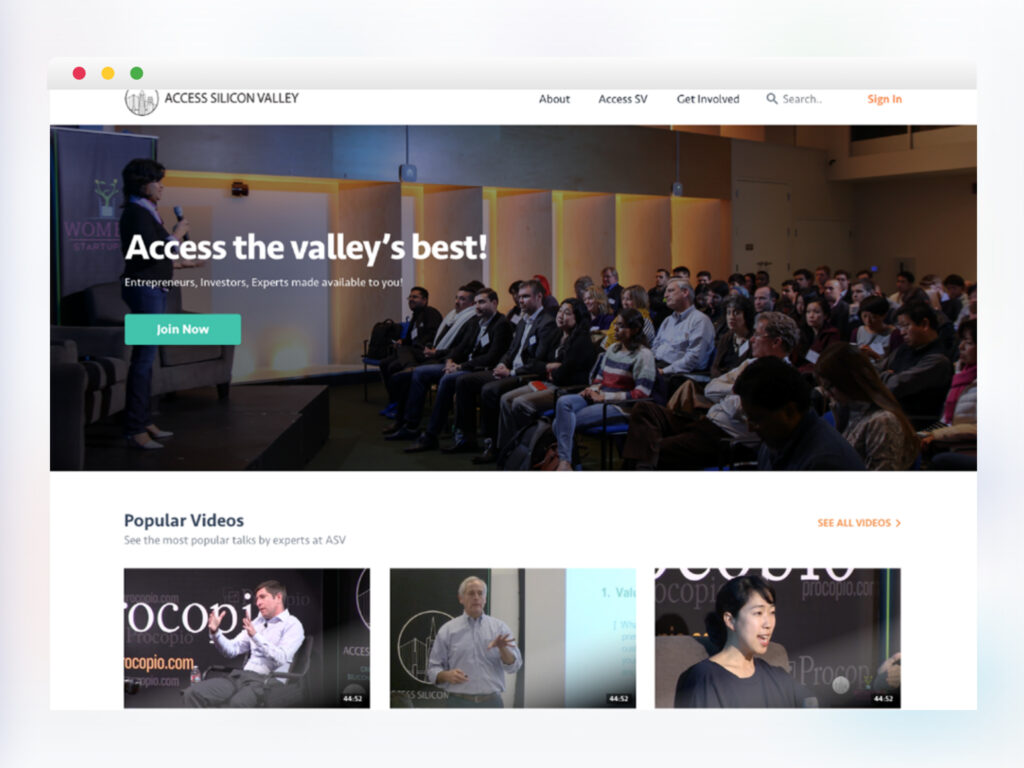This screenshot has height=768, width=1024.
Task: Click the Join Now button
Action: point(183,329)
